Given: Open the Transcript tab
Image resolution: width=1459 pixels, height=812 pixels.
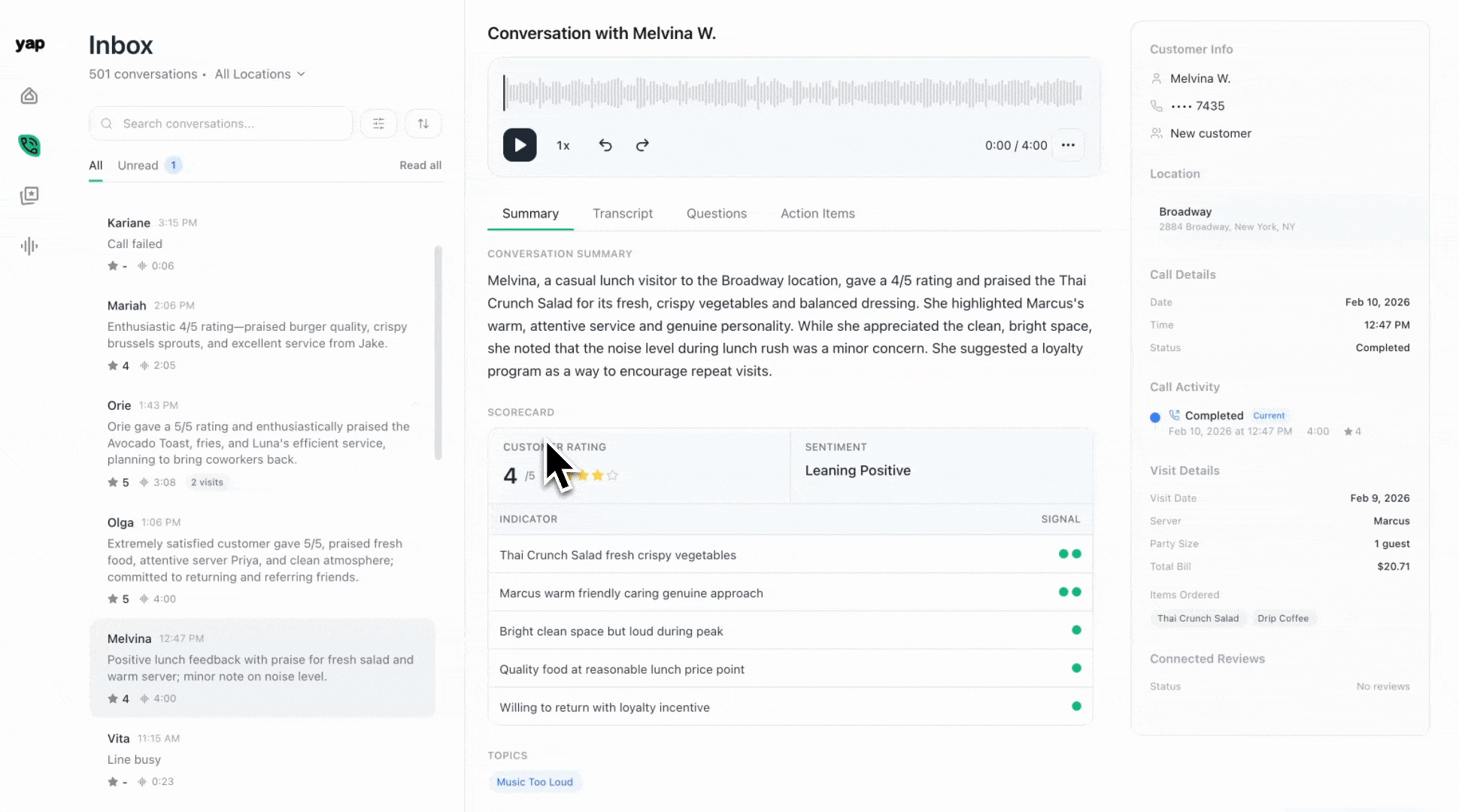Looking at the screenshot, I should pyautogui.click(x=623, y=214).
